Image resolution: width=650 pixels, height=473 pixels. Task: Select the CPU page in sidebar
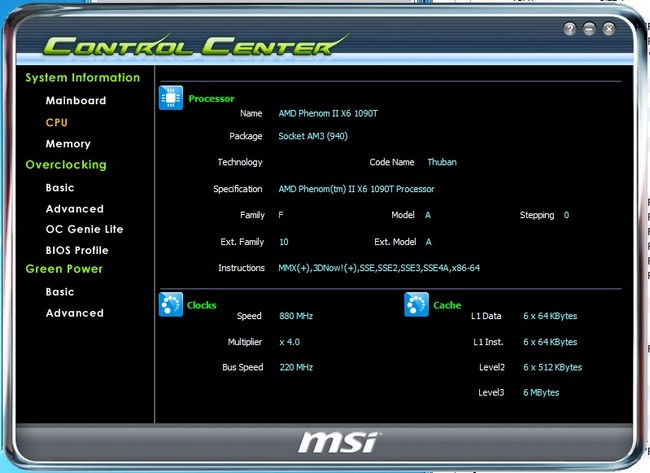pyautogui.click(x=57, y=122)
